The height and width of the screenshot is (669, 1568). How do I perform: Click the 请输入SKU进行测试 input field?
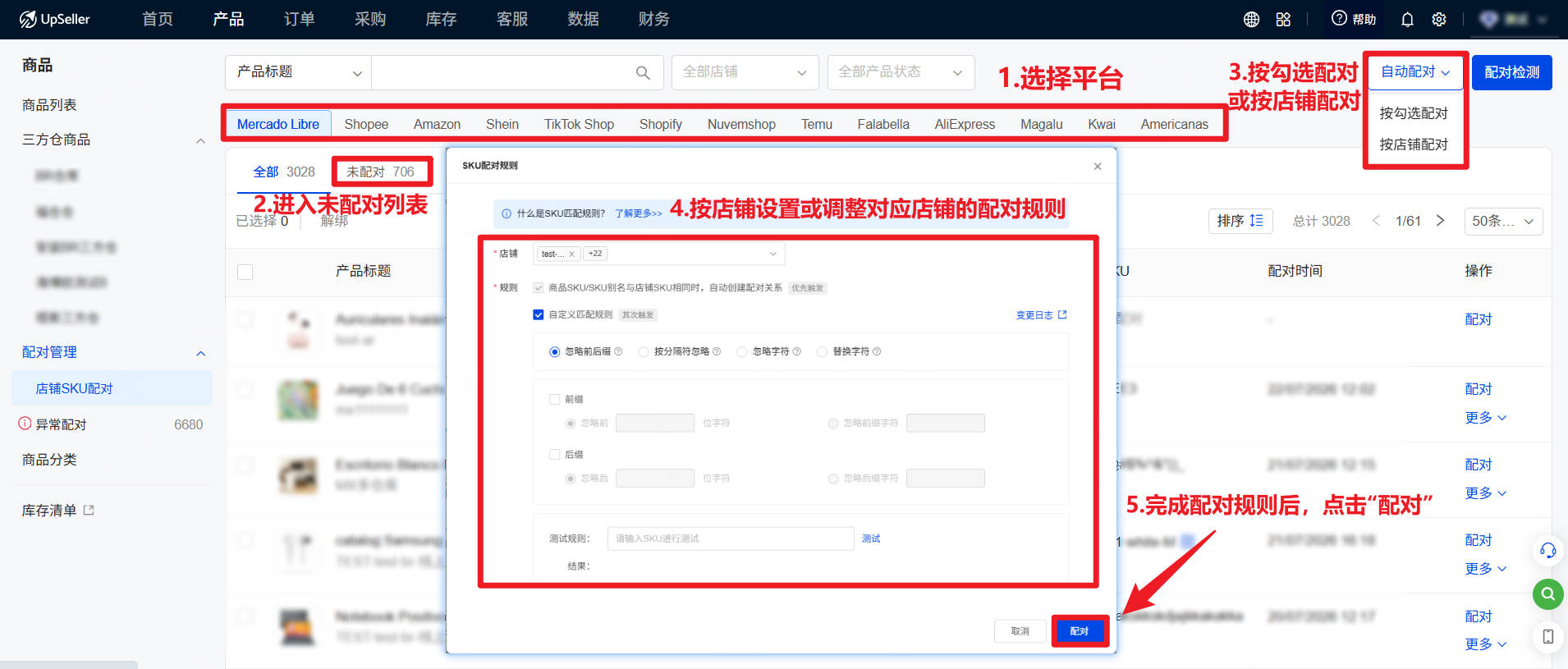tap(731, 538)
